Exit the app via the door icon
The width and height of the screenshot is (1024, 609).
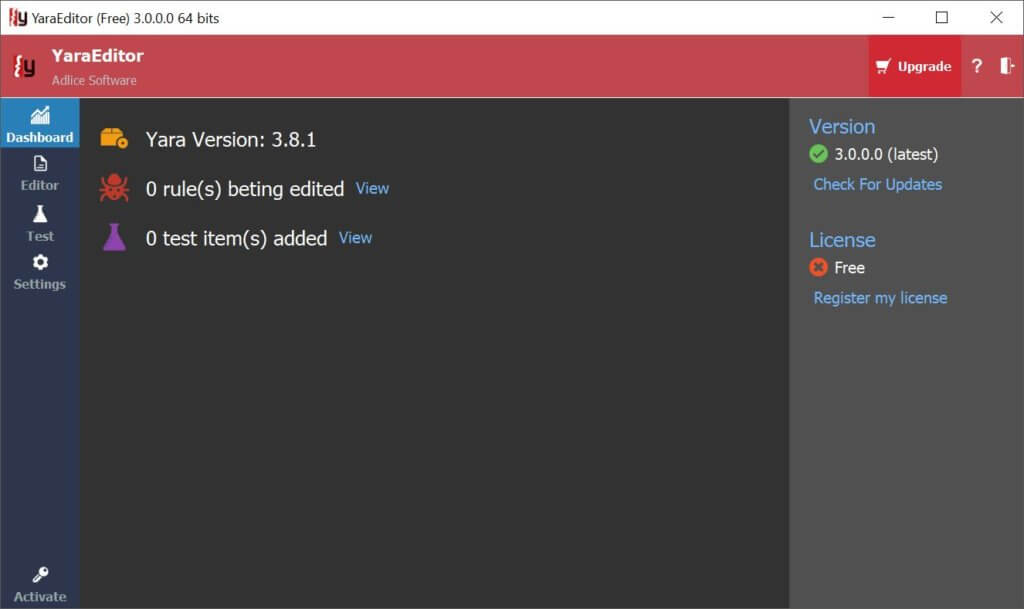(1008, 66)
